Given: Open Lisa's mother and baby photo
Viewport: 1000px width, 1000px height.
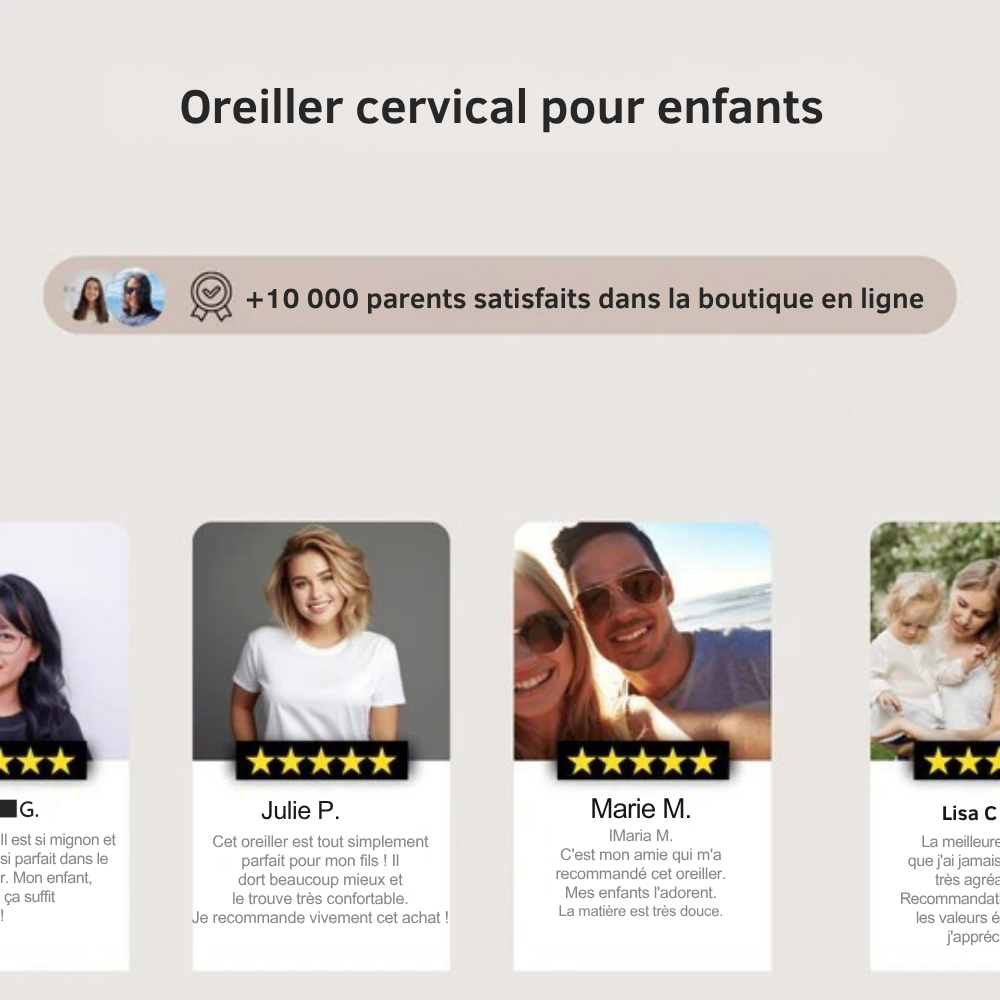Looking at the screenshot, I should 935,640.
